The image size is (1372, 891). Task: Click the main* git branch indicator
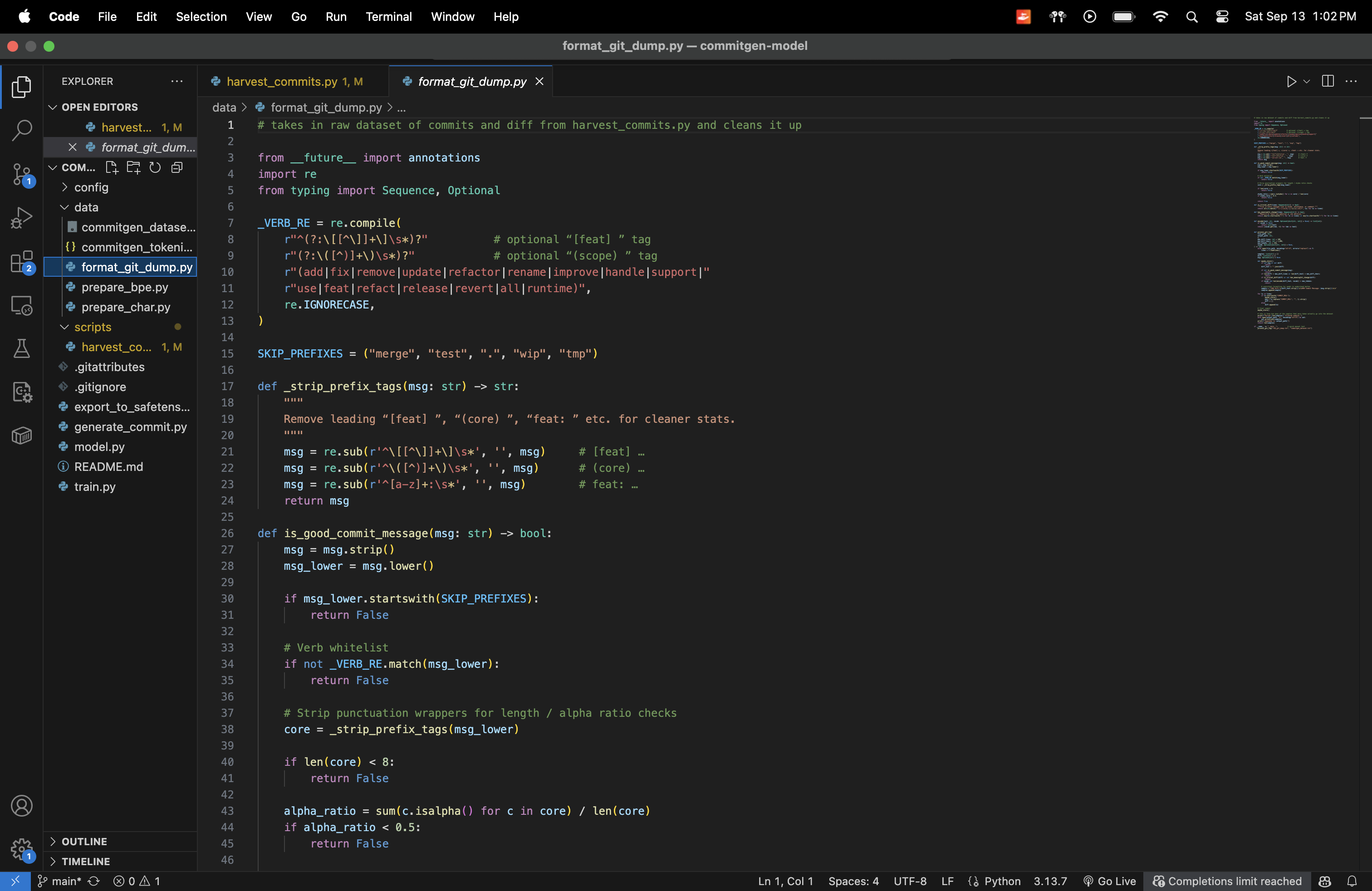click(59, 881)
